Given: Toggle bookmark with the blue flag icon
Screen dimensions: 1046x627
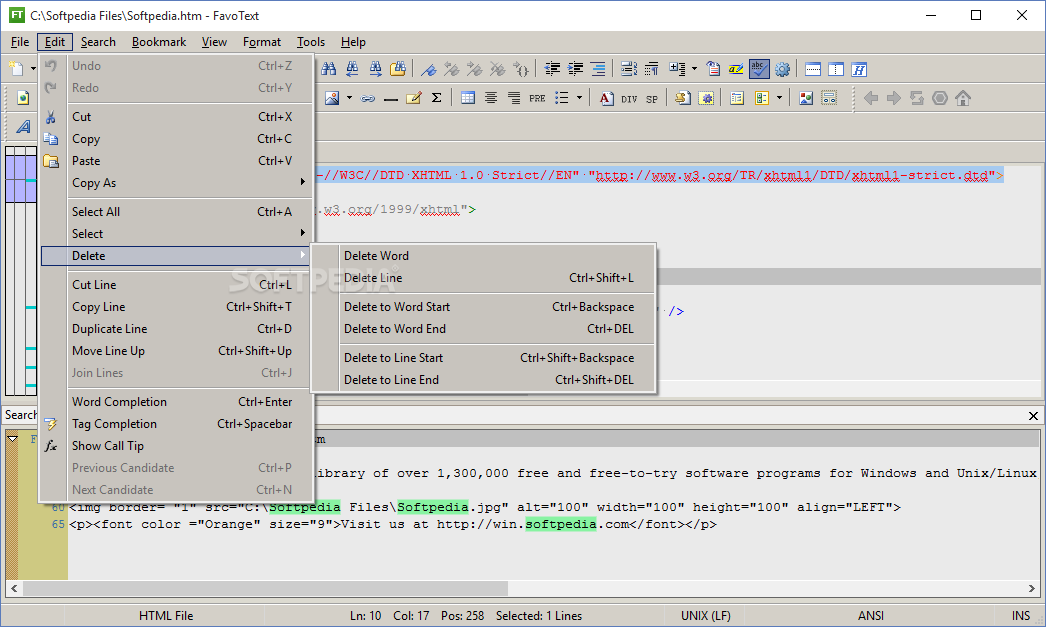Looking at the screenshot, I should point(429,69).
